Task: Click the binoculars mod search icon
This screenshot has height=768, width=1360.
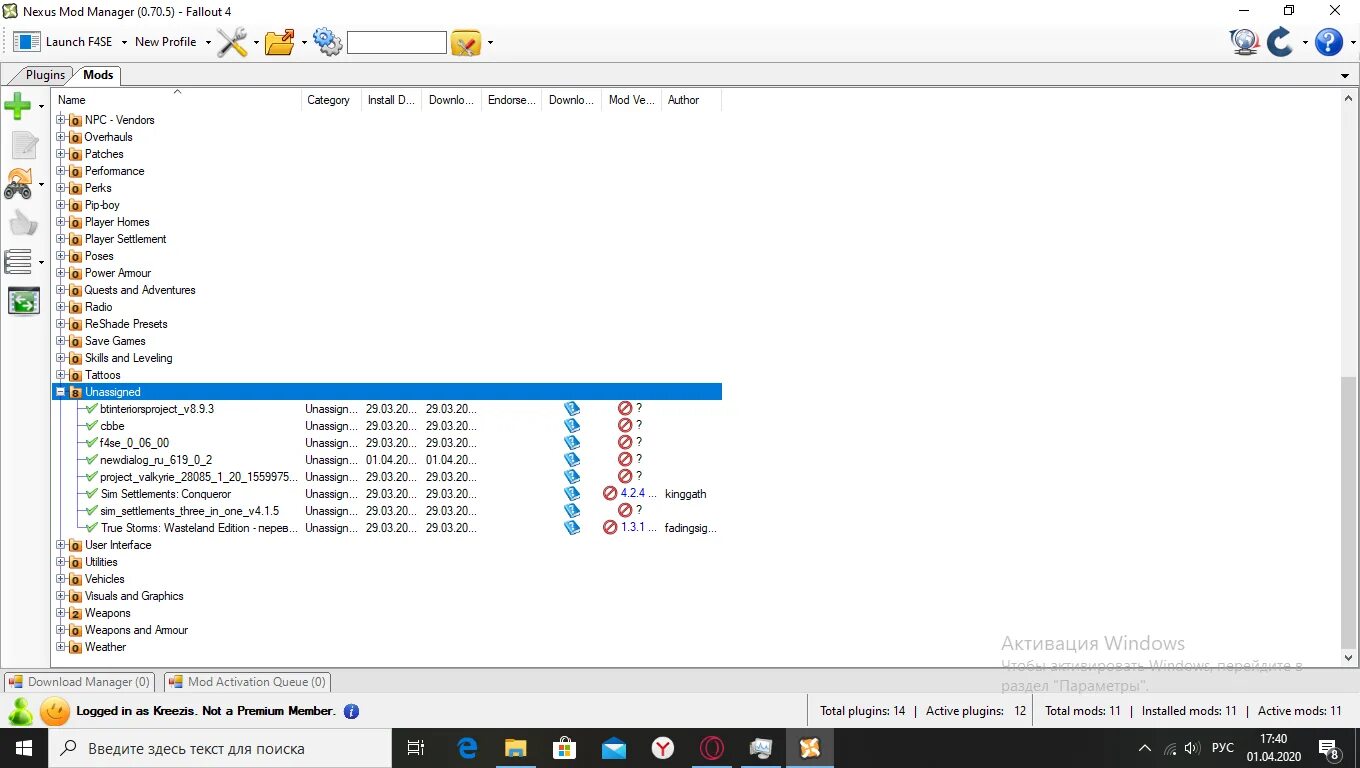Action: 17,184
